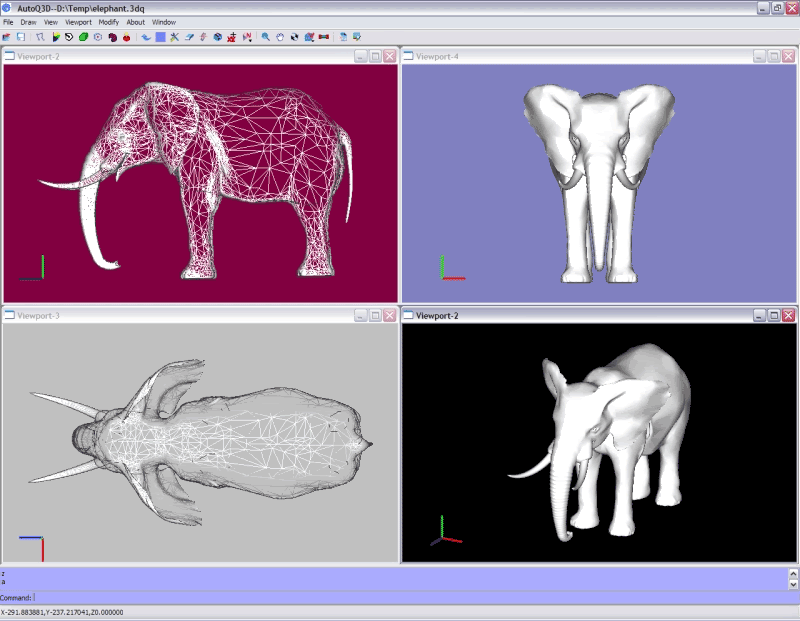The height and width of the screenshot is (621, 800).
Task: Maximize the Viewport-3 window
Action: coord(375,315)
